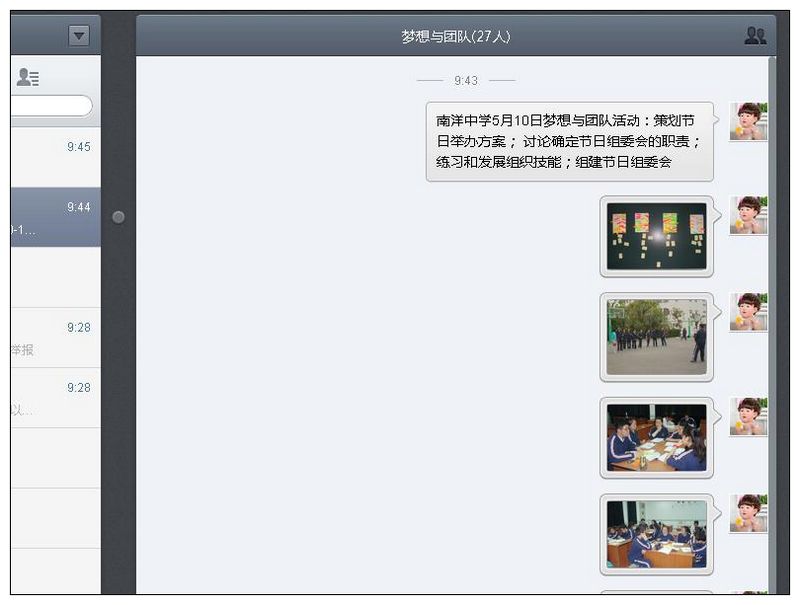Click the chat window vertical scrollbar

click(x=772, y=325)
